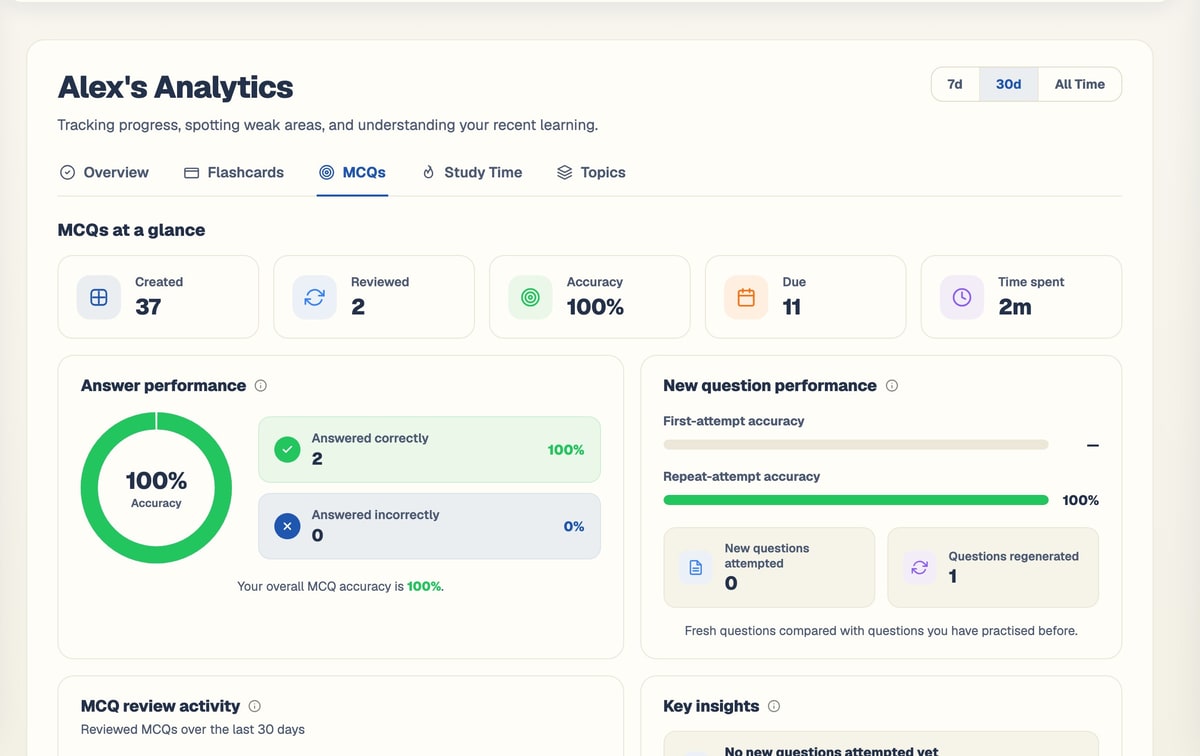Click the Study Time flame icon
This screenshot has height=756, width=1200.
point(429,172)
